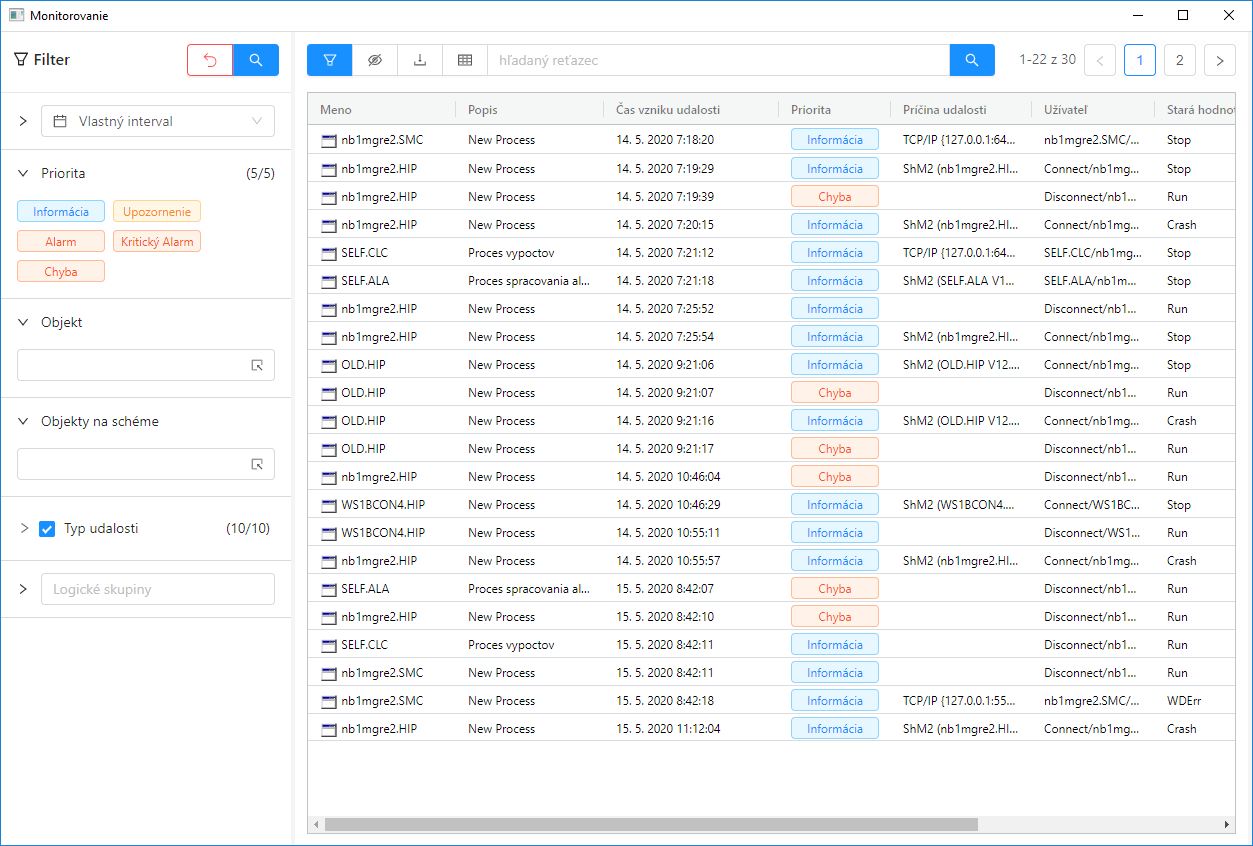The width and height of the screenshot is (1253, 846).
Task: Click the hľadaný reťazec search input
Action: 718,60
